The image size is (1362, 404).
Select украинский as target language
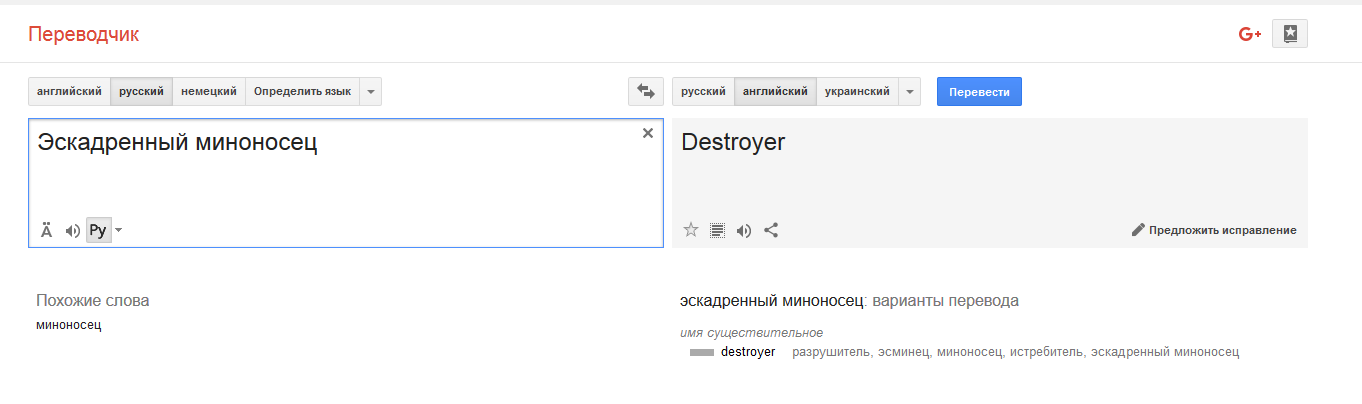click(x=857, y=91)
